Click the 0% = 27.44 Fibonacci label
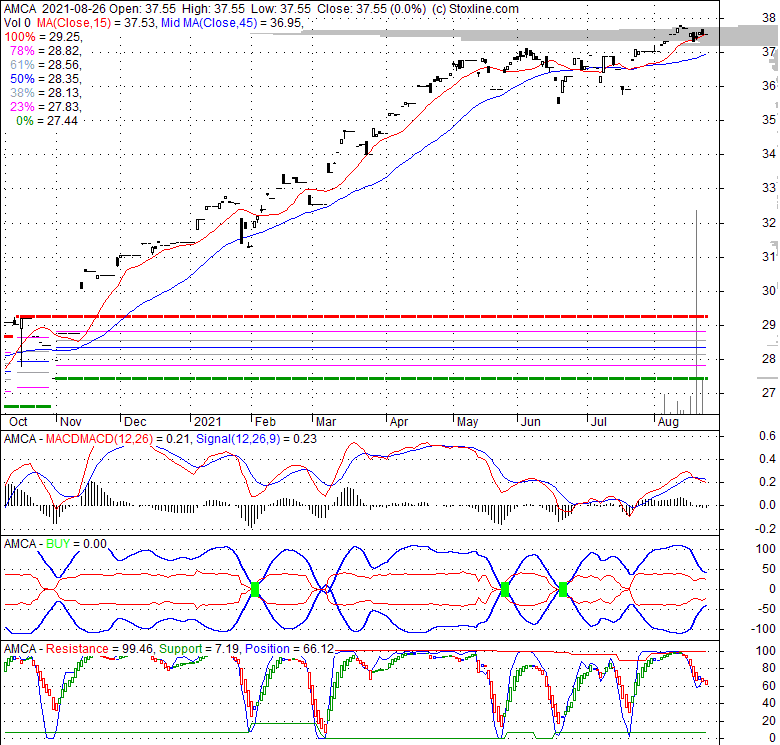 47,120
